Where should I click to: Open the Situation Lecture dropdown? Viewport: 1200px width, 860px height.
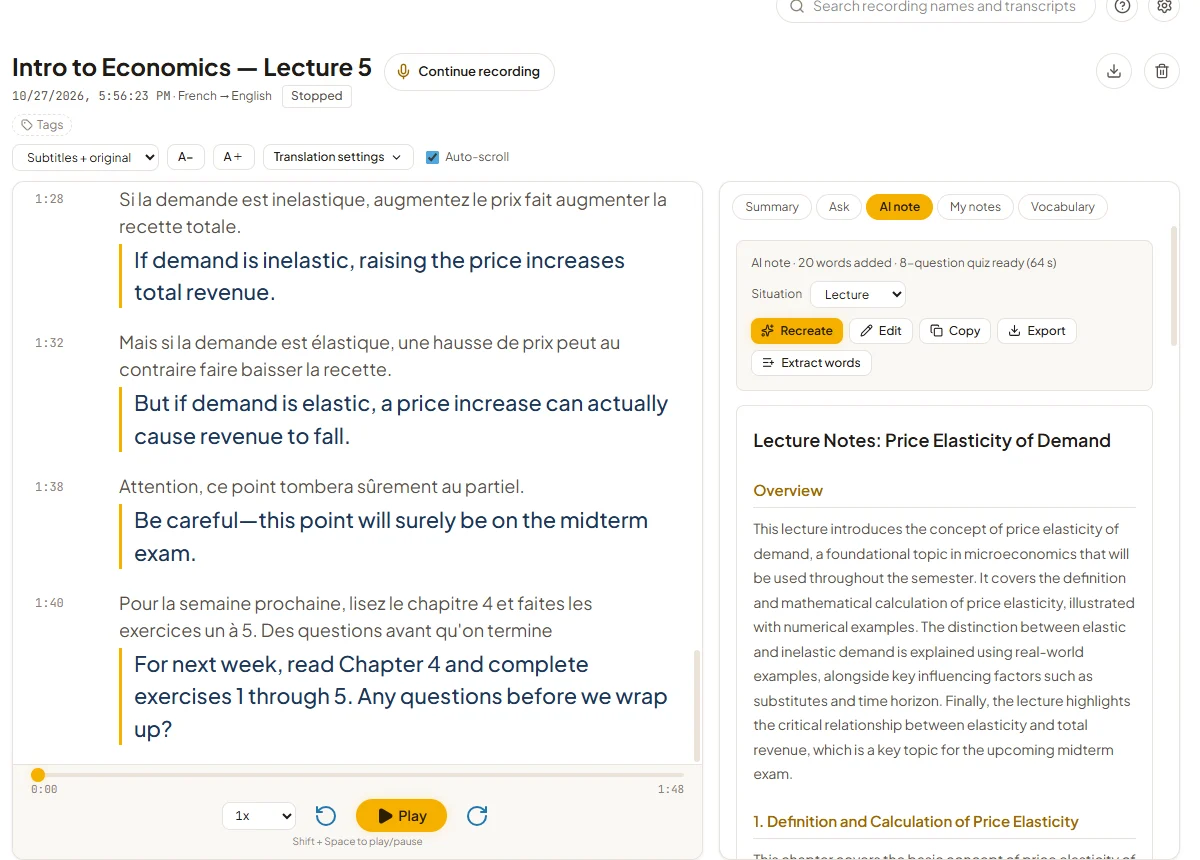click(x=858, y=294)
